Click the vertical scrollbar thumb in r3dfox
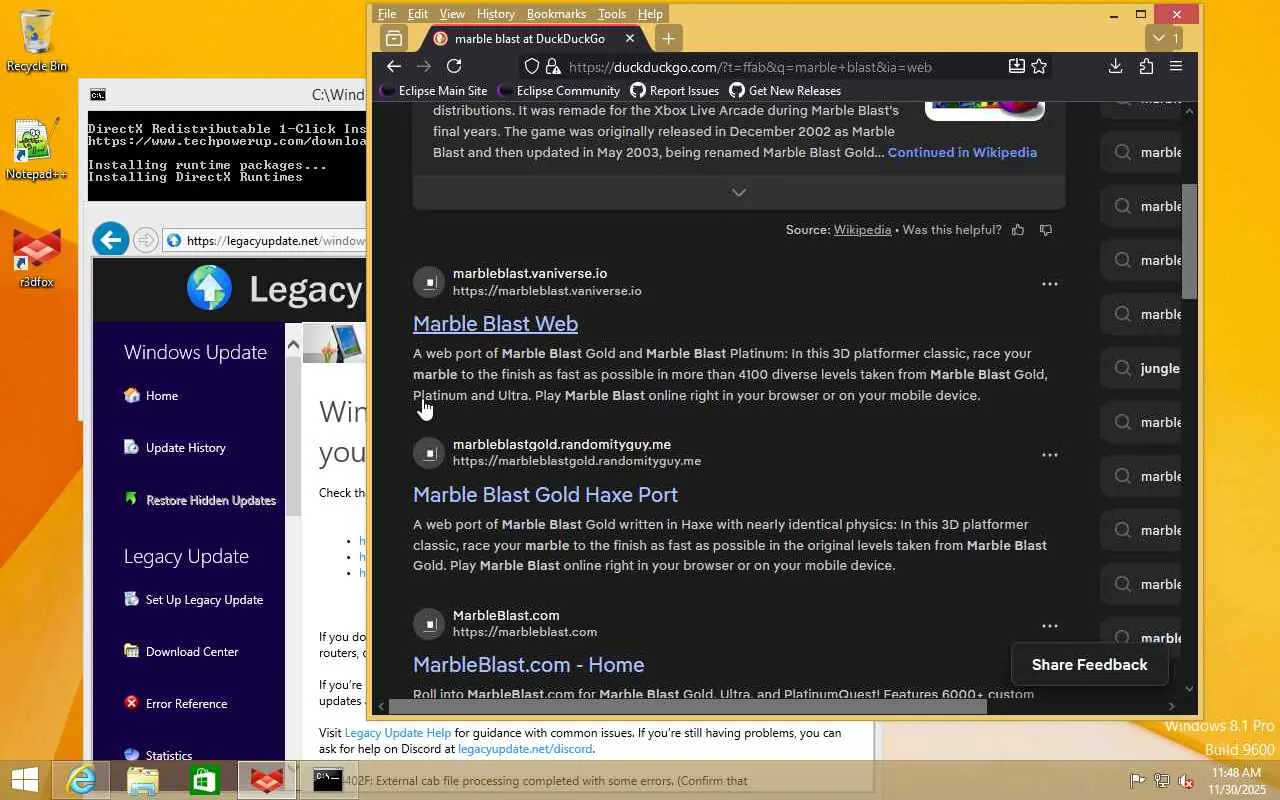 click(x=1189, y=240)
